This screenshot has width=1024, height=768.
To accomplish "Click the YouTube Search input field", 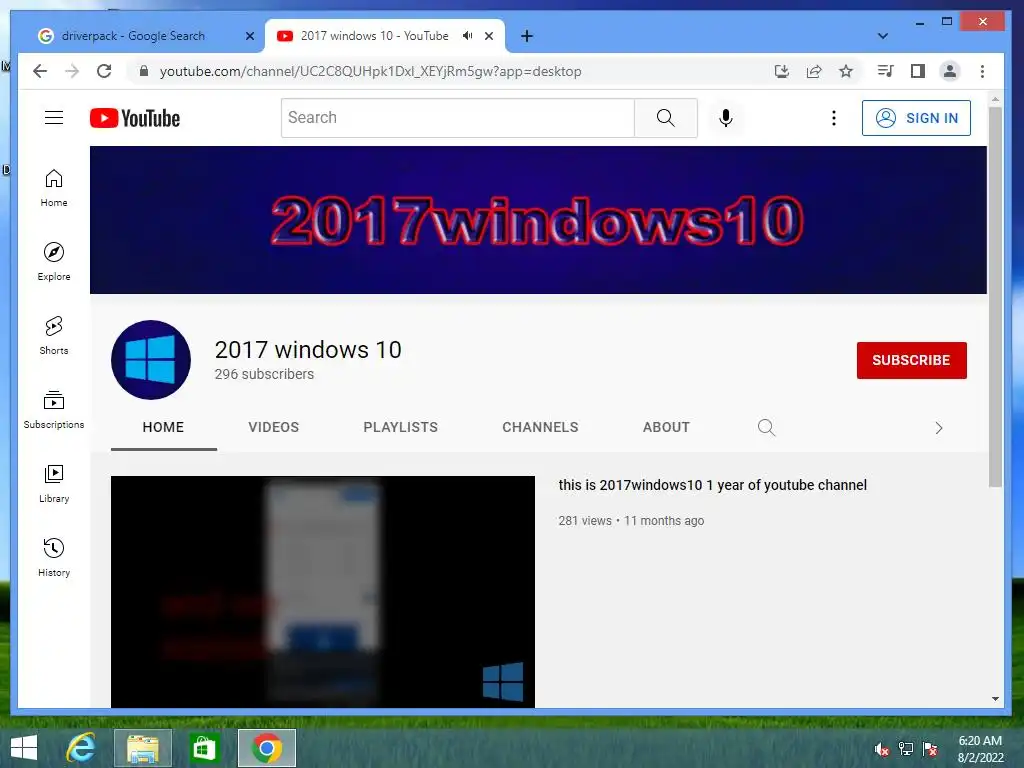I will (457, 118).
